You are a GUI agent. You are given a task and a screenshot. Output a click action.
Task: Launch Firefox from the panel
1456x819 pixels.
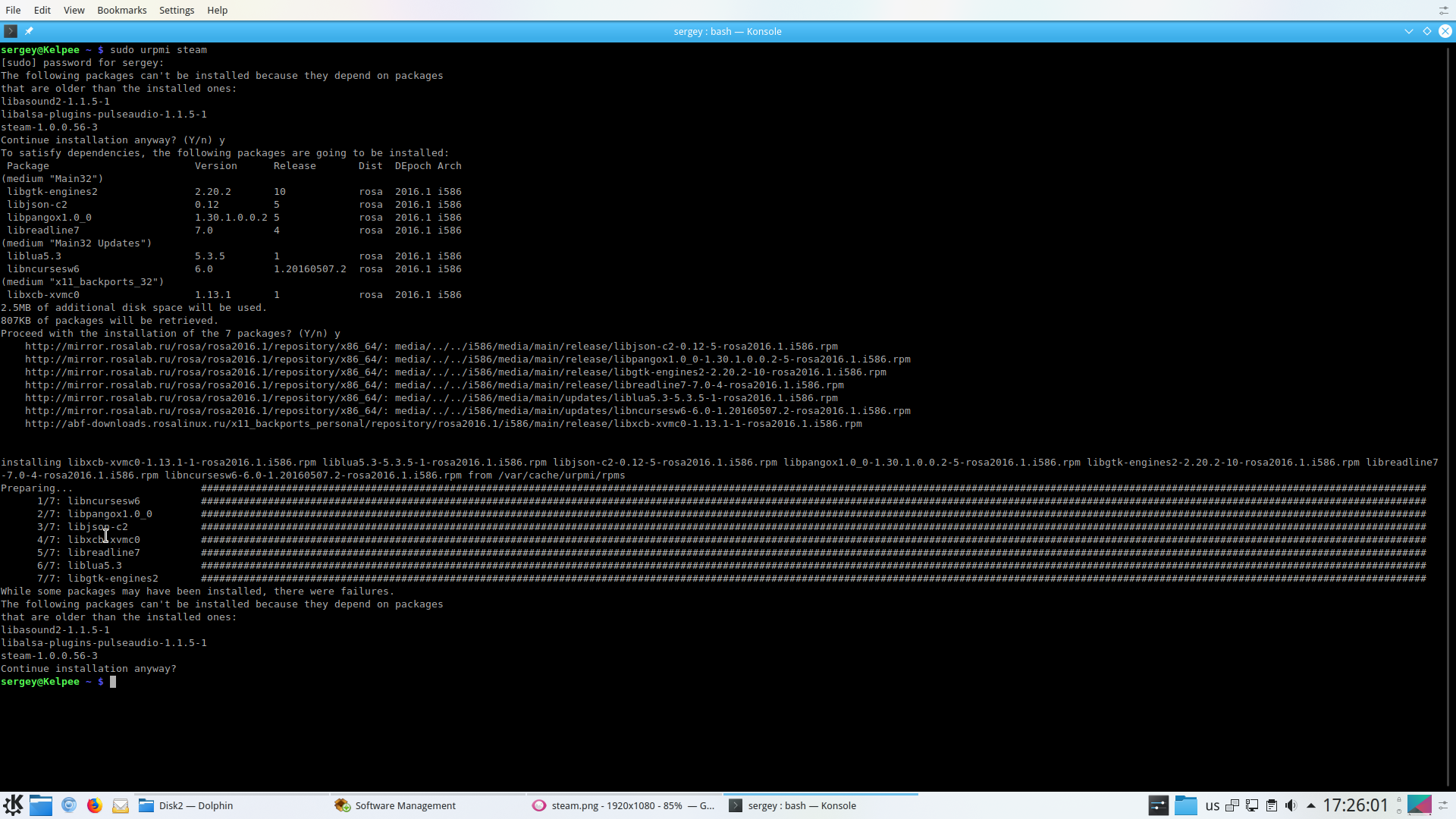[x=94, y=805]
